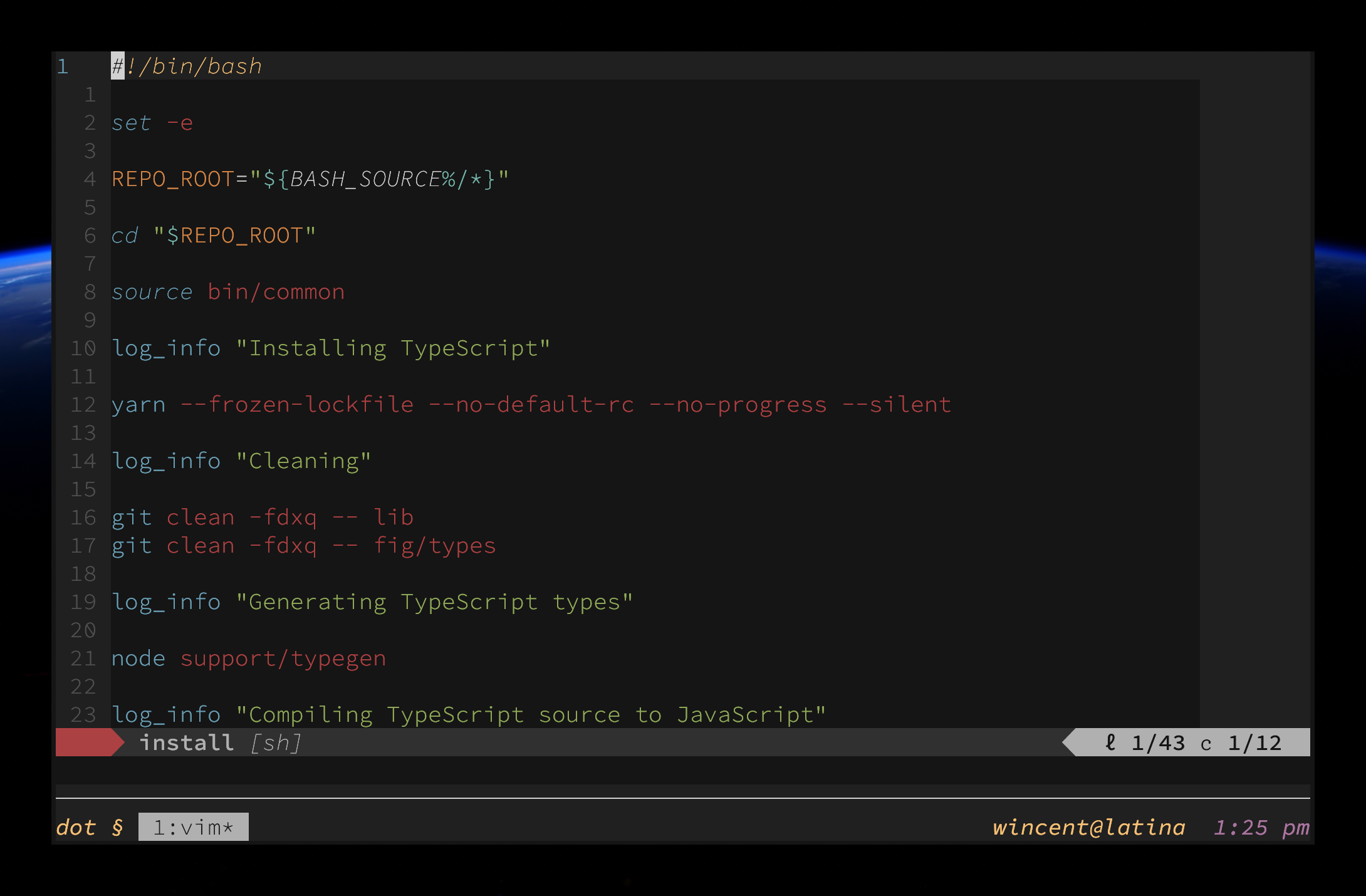Click the [sh] filetype indicator

point(276,743)
